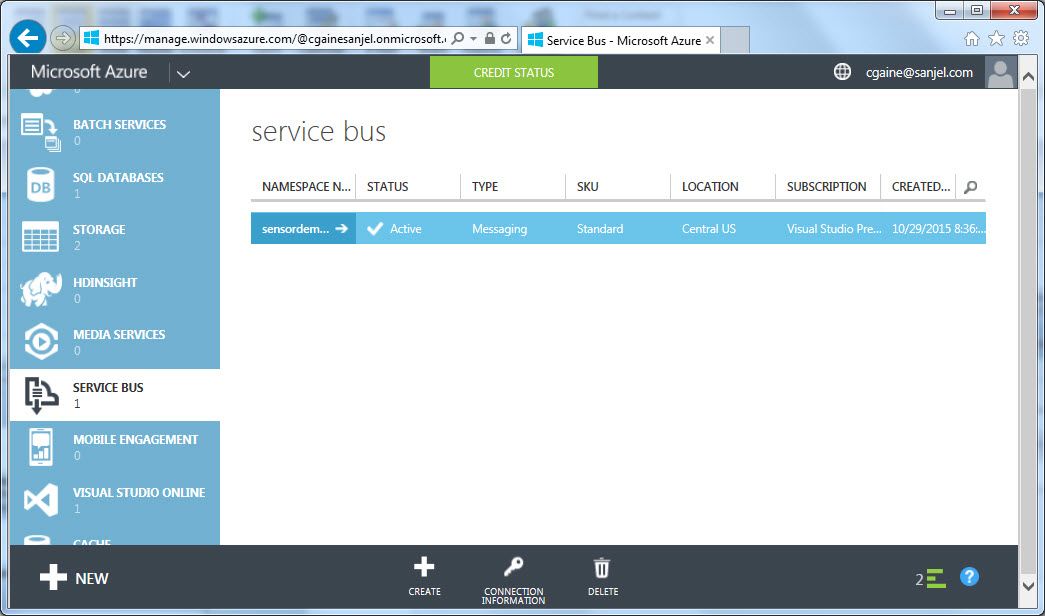
Task: Open the Visual Studio Online icon
Action: (x=41, y=499)
